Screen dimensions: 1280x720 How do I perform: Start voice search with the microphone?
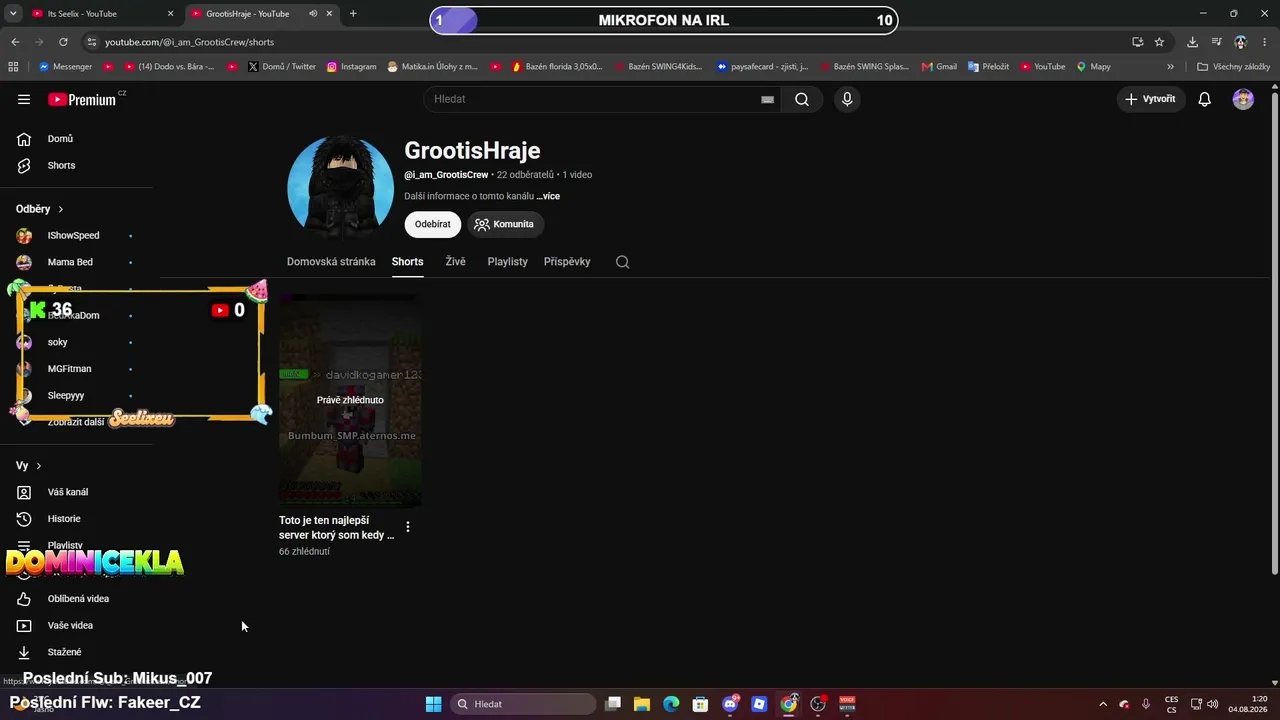847,99
